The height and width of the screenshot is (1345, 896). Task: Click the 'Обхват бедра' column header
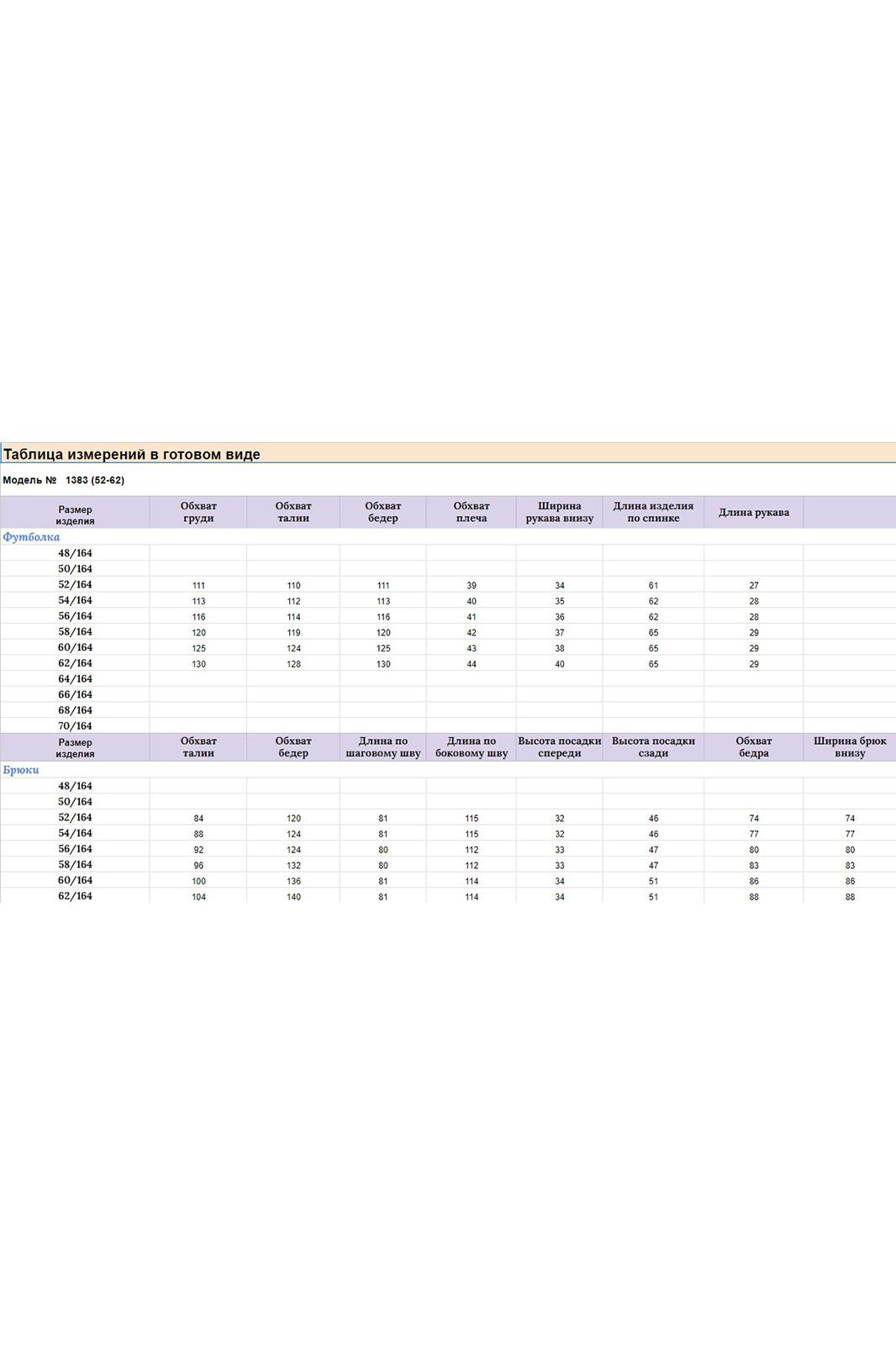point(753,746)
